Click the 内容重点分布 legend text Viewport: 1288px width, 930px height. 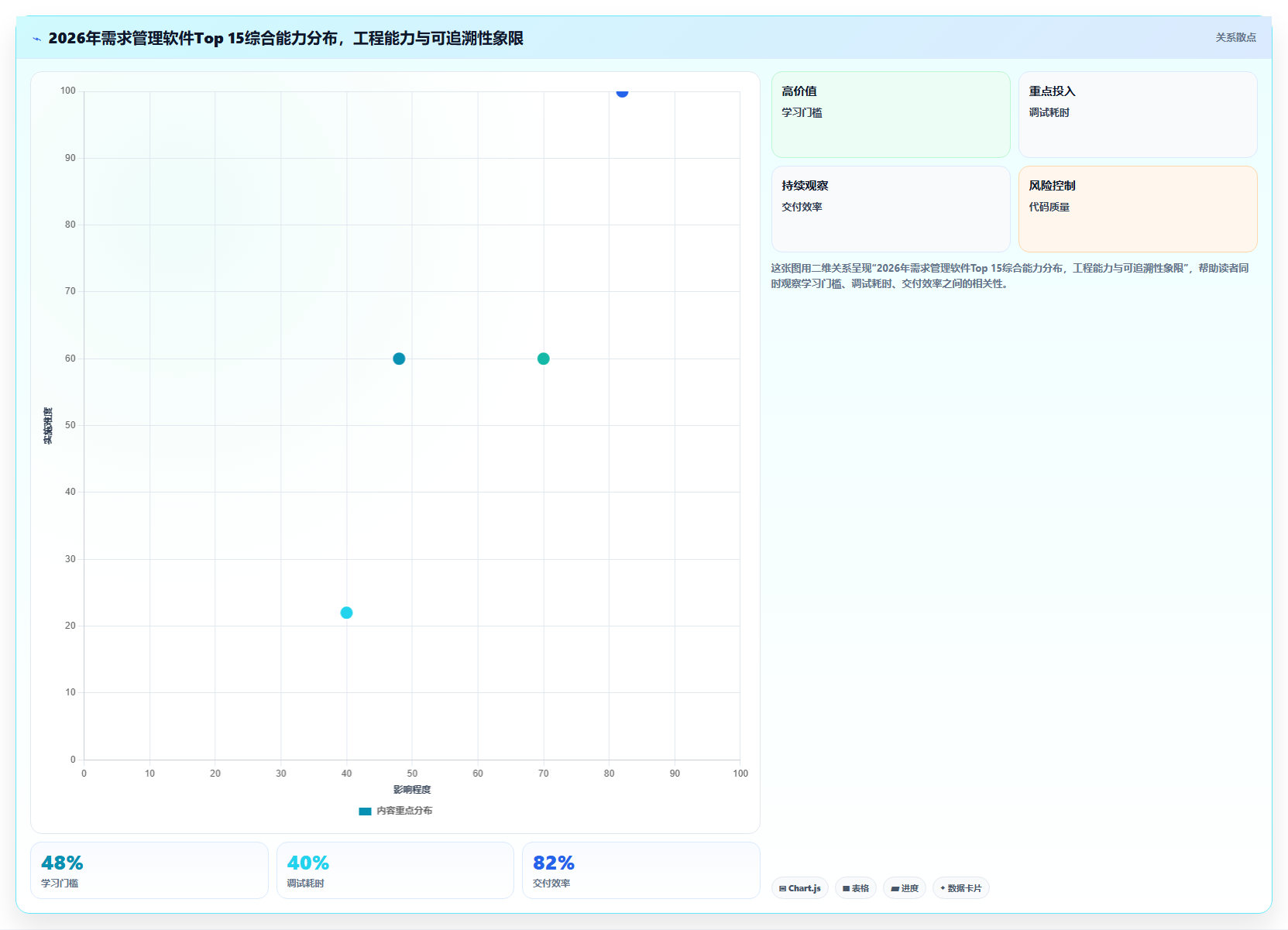click(x=404, y=811)
